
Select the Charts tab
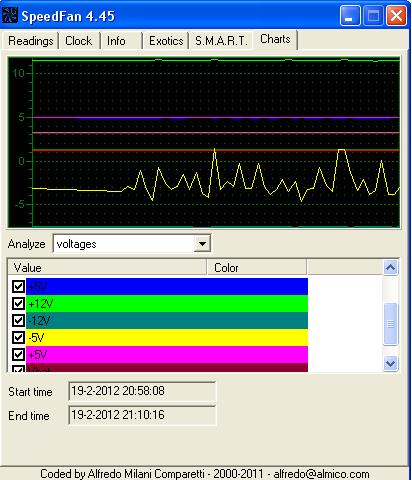tap(275, 39)
